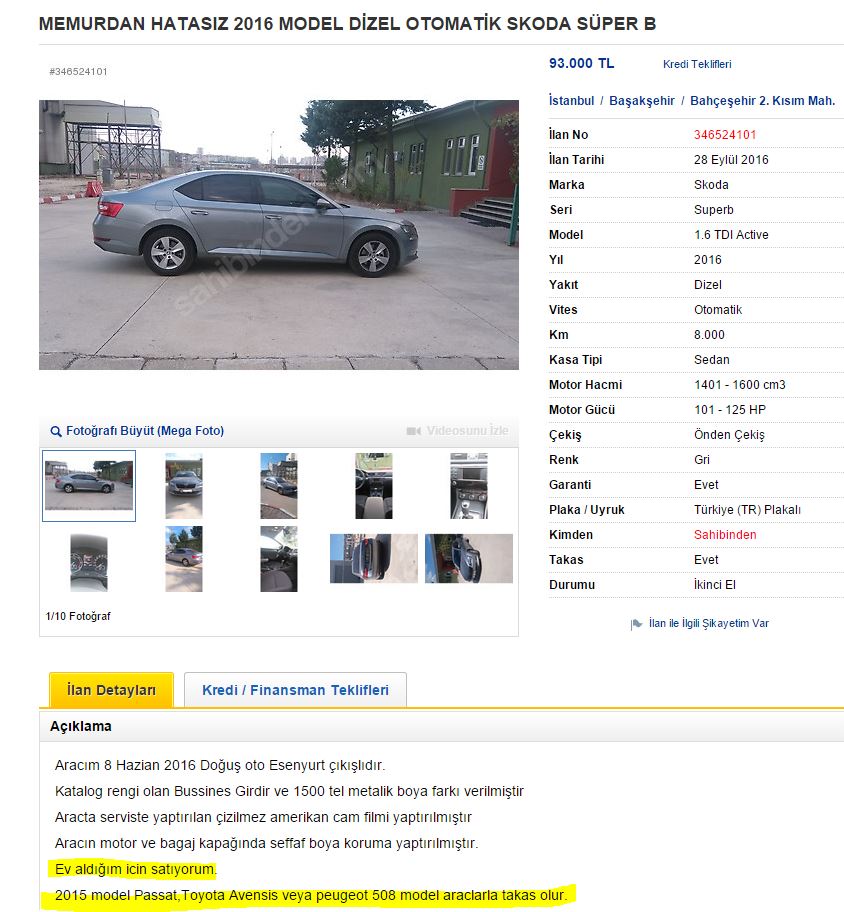Click the complaint flag icon

636,624
